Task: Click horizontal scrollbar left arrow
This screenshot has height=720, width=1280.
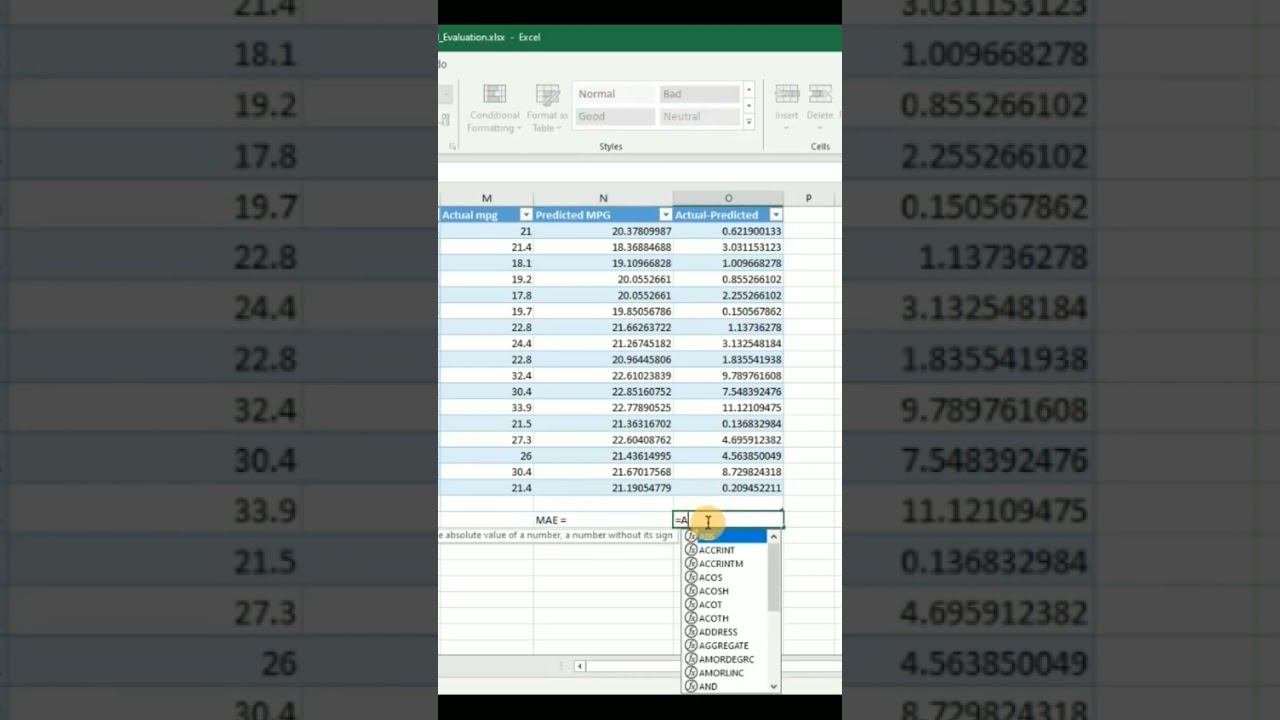Action: [579, 666]
